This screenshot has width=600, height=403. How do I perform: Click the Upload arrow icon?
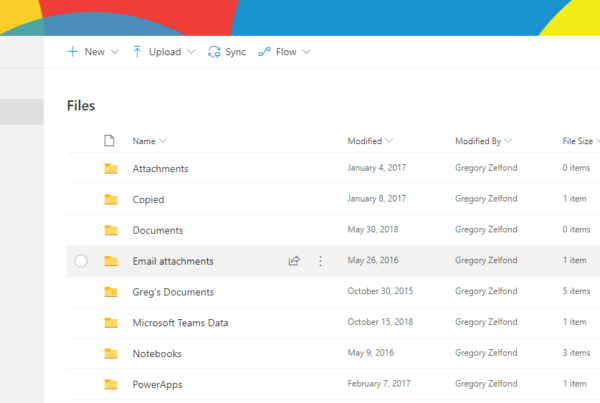(x=137, y=52)
